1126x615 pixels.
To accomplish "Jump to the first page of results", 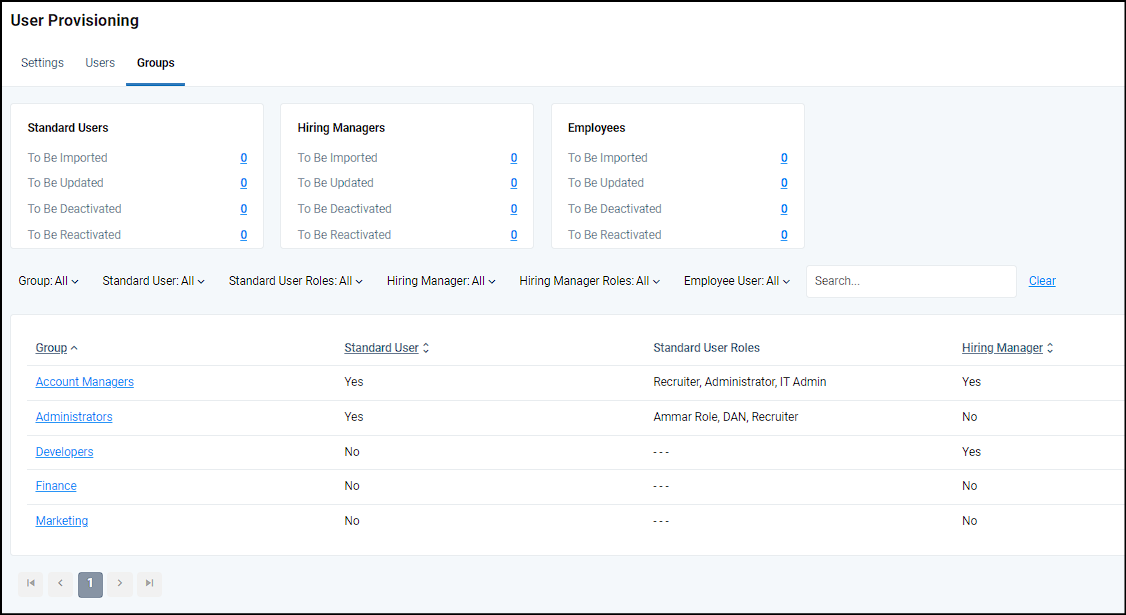I will click(x=30, y=584).
